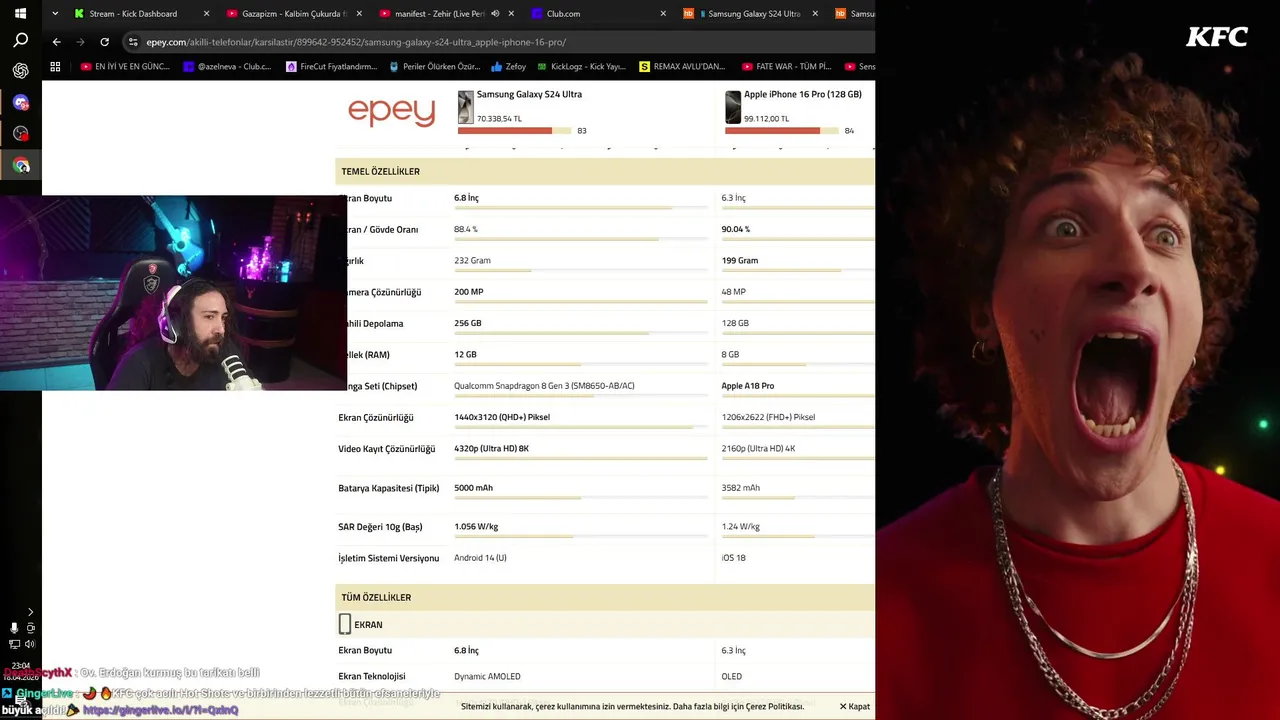The width and height of the screenshot is (1280, 720).
Task: Click iPhone score bar showing 84
Action: [781, 130]
